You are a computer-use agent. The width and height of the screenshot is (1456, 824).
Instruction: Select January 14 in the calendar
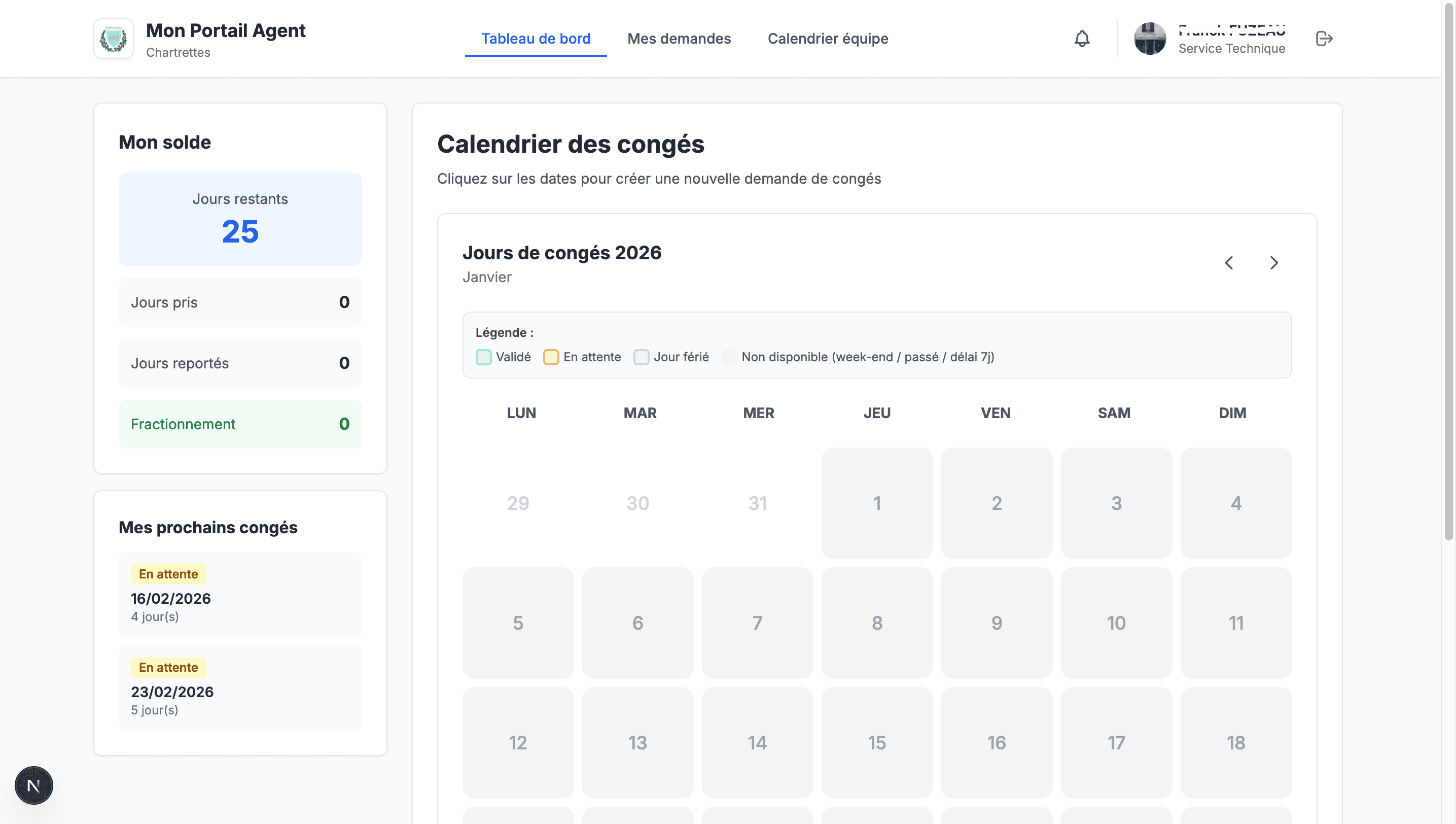[758, 742]
